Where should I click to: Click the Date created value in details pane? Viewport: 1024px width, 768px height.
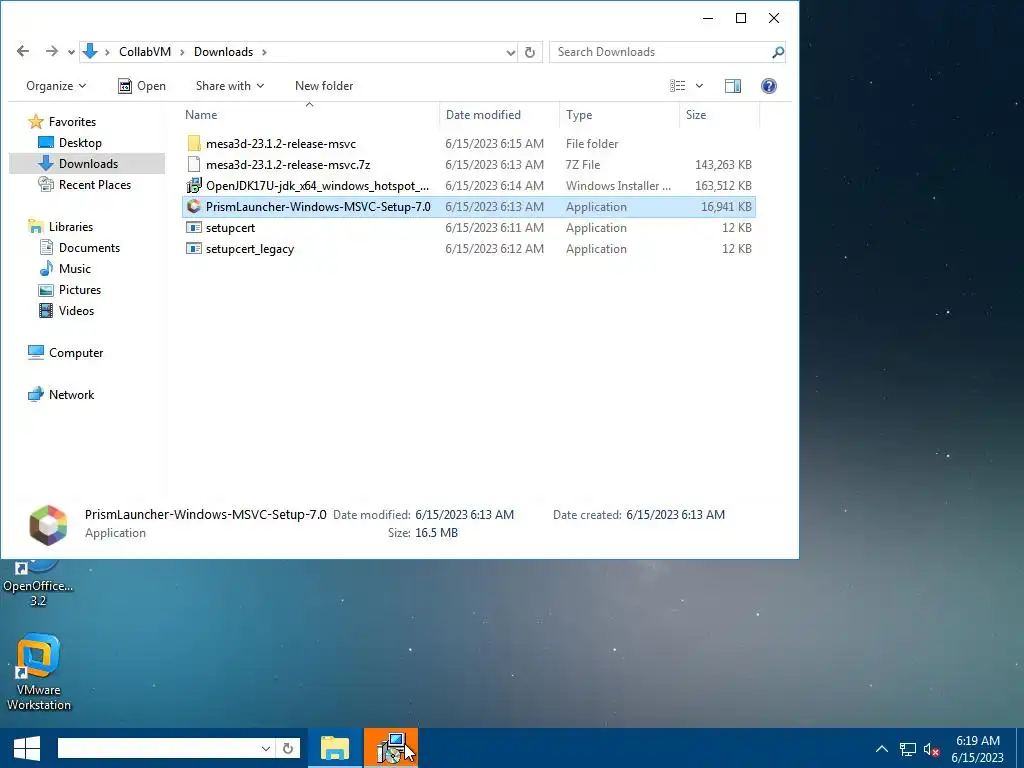[675, 515]
